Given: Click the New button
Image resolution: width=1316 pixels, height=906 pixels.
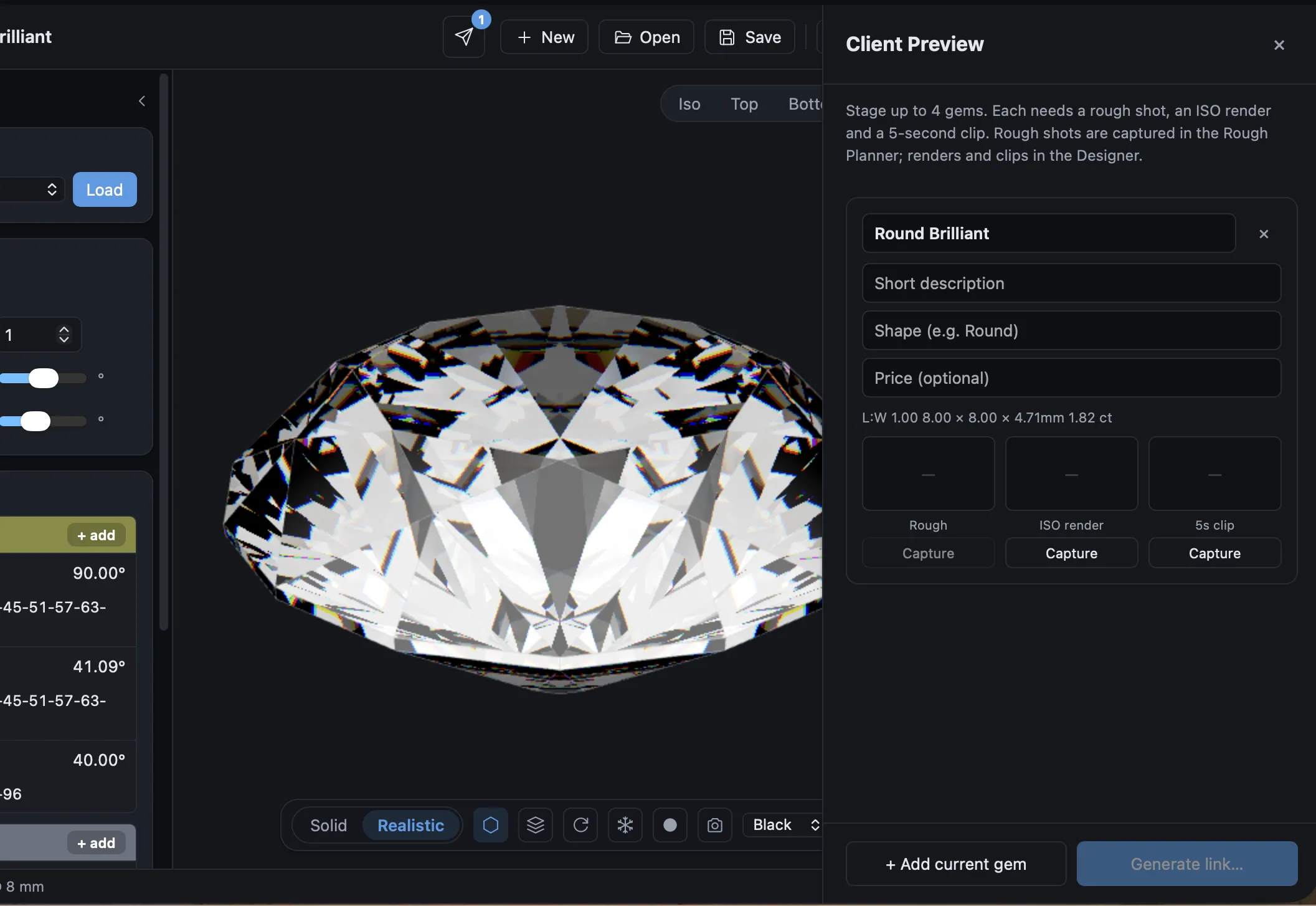Looking at the screenshot, I should click(544, 37).
